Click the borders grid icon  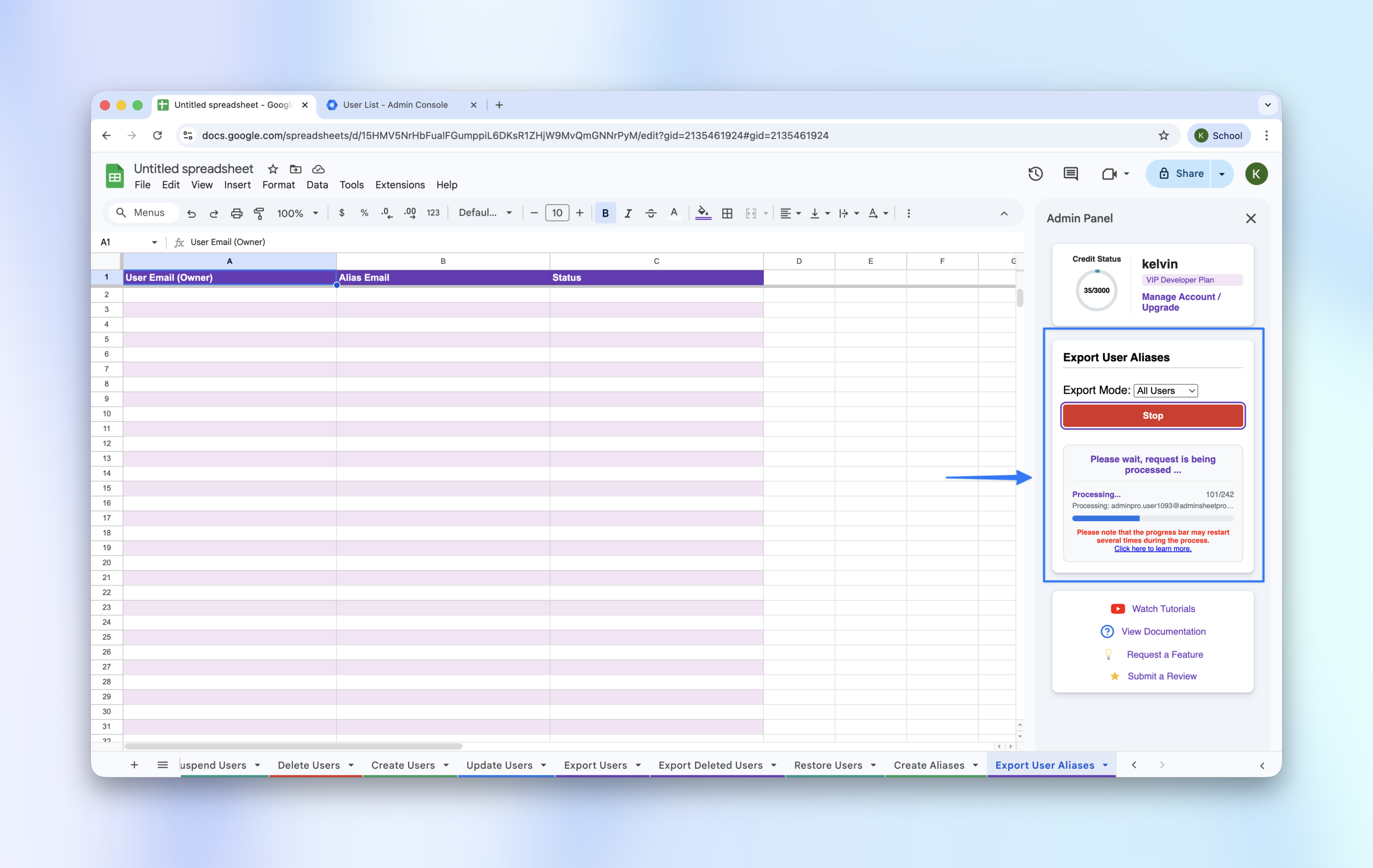click(x=727, y=213)
